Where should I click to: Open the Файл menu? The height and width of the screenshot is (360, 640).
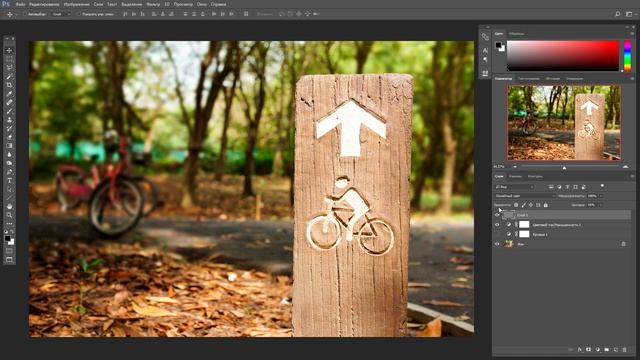20,4
